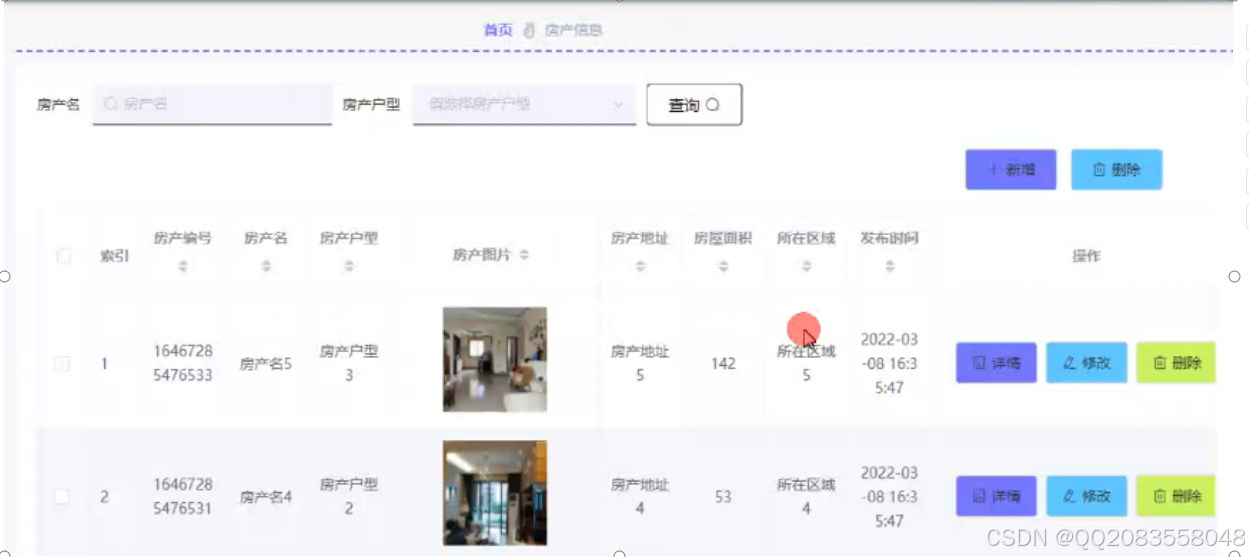Sort by 所在区域 column arrows
Viewport: 1249px width, 557px height.
click(x=806, y=267)
